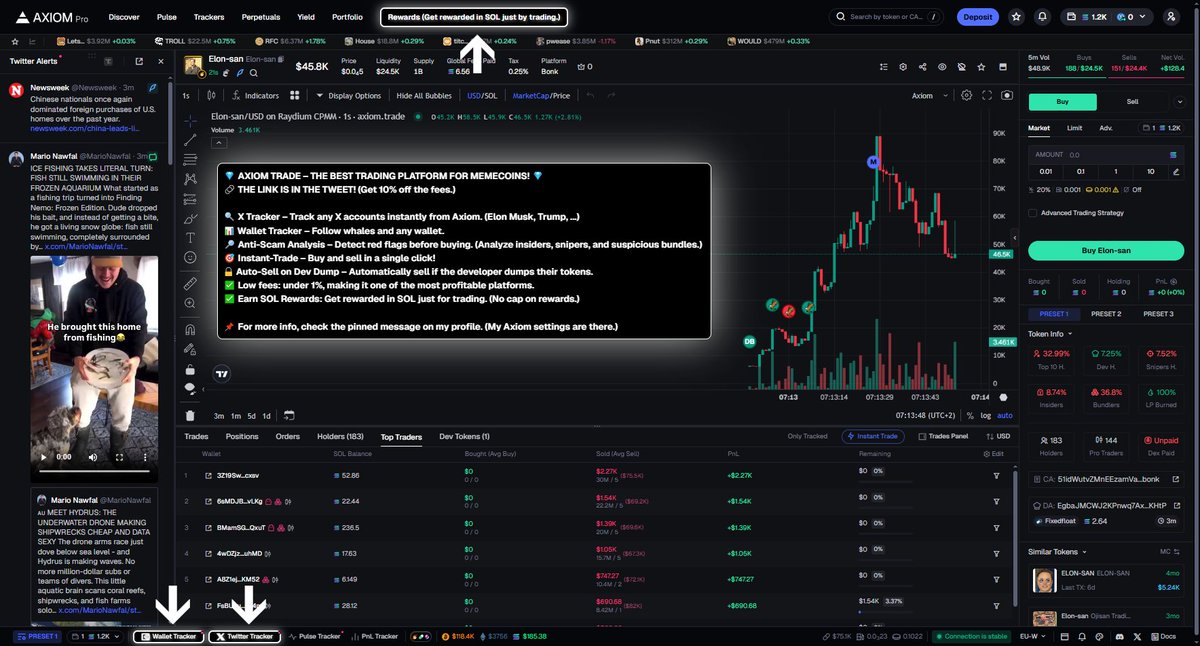Search Elon-san on X magnifier icon

point(254,73)
